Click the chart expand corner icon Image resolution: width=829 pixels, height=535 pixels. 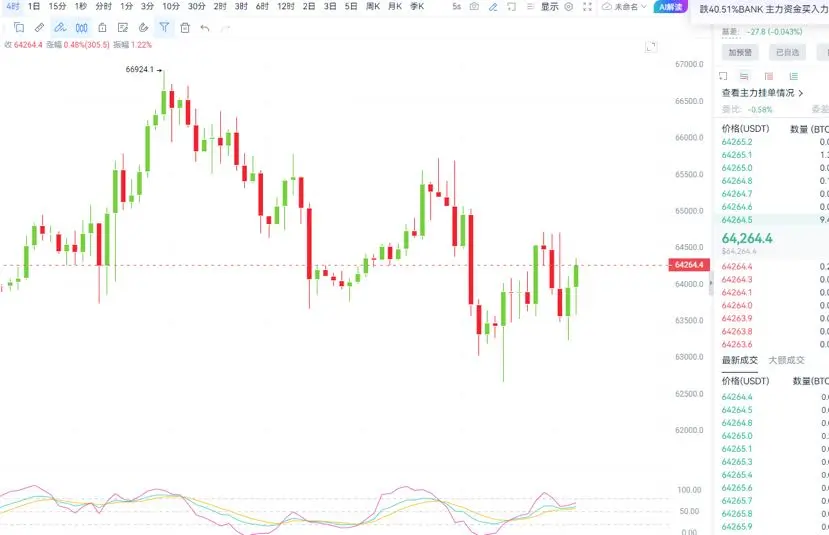tap(651, 47)
